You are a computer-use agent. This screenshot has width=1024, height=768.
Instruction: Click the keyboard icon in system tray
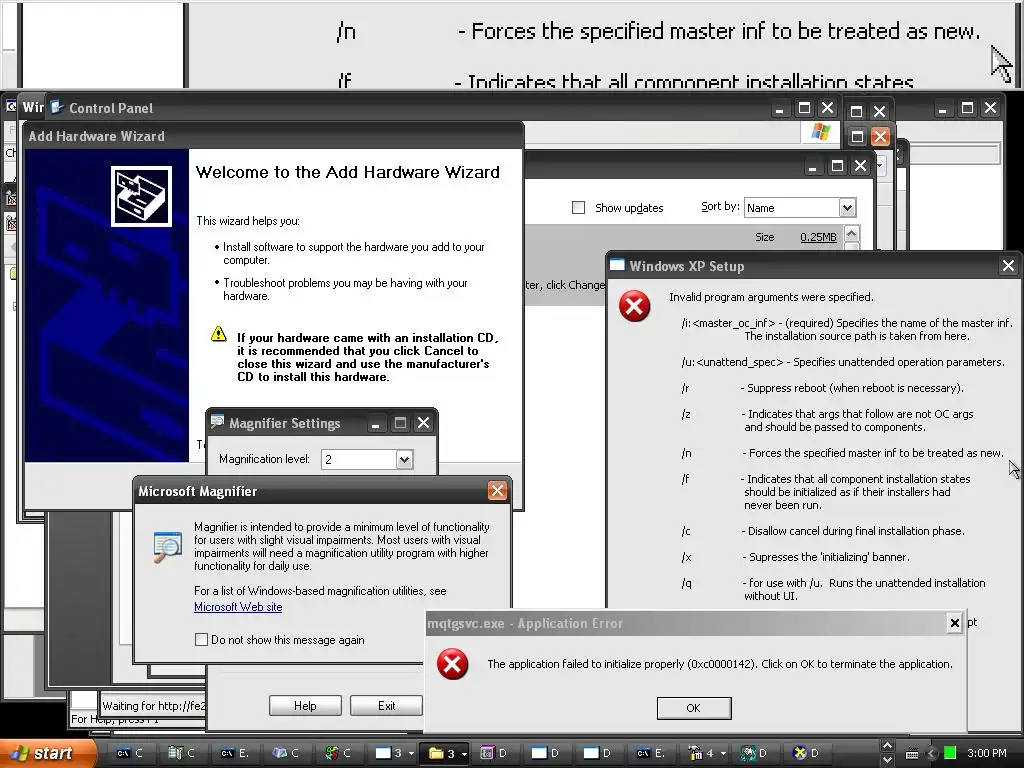click(x=912, y=754)
